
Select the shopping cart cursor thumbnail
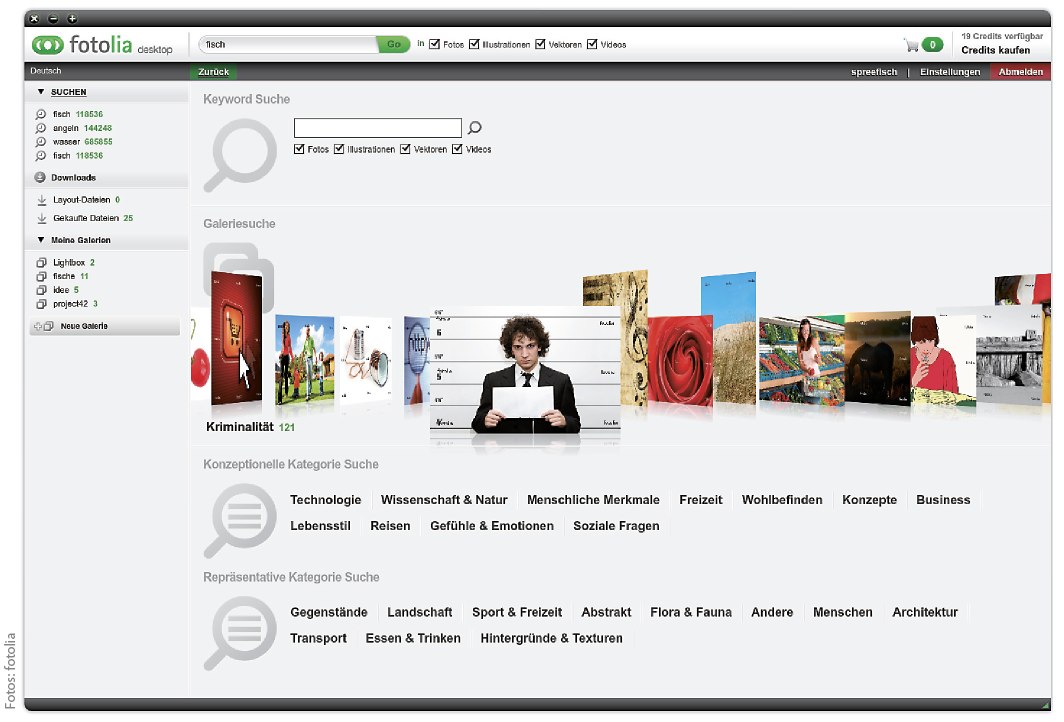point(236,337)
